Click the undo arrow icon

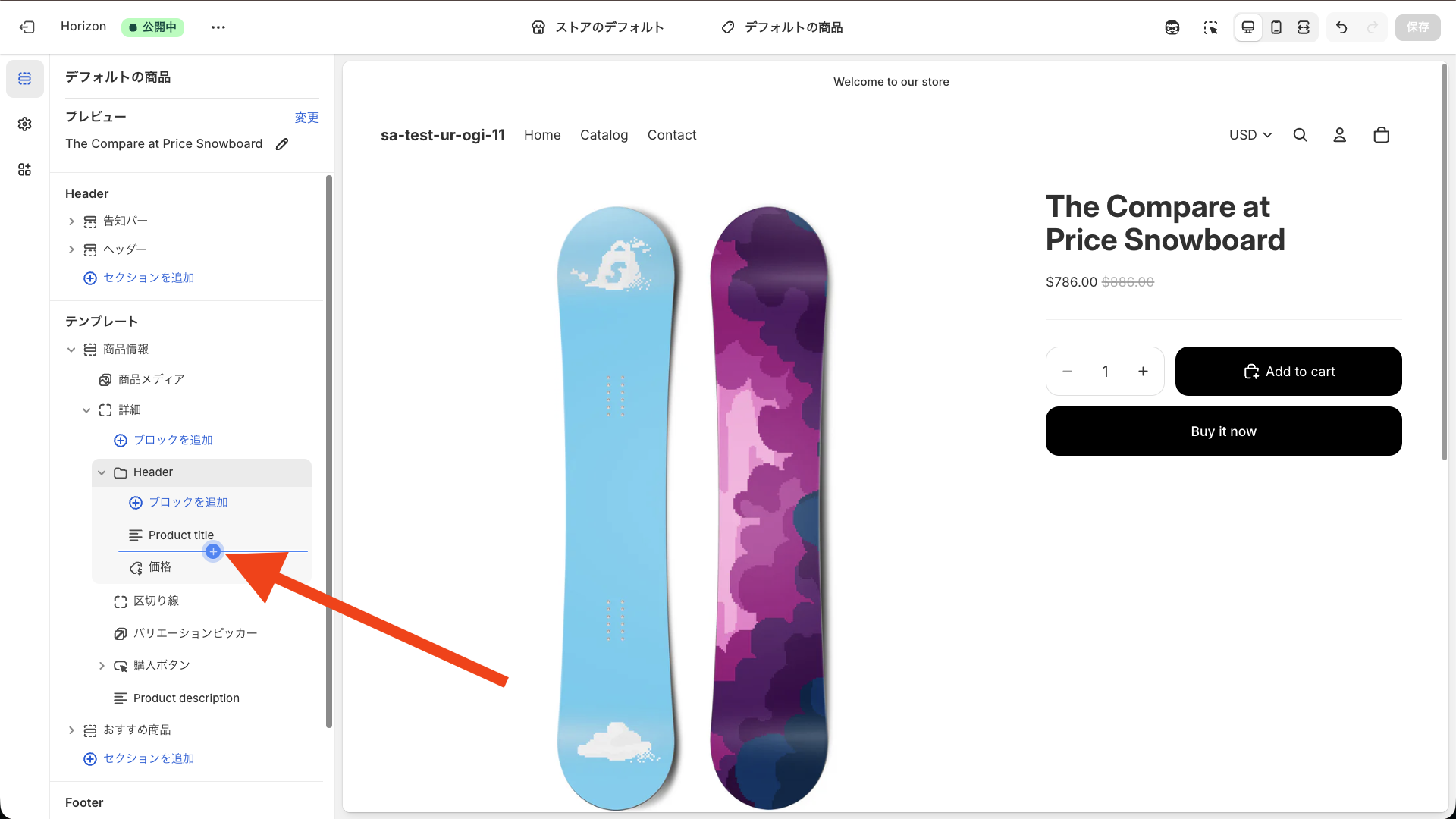pos(1341,27)
